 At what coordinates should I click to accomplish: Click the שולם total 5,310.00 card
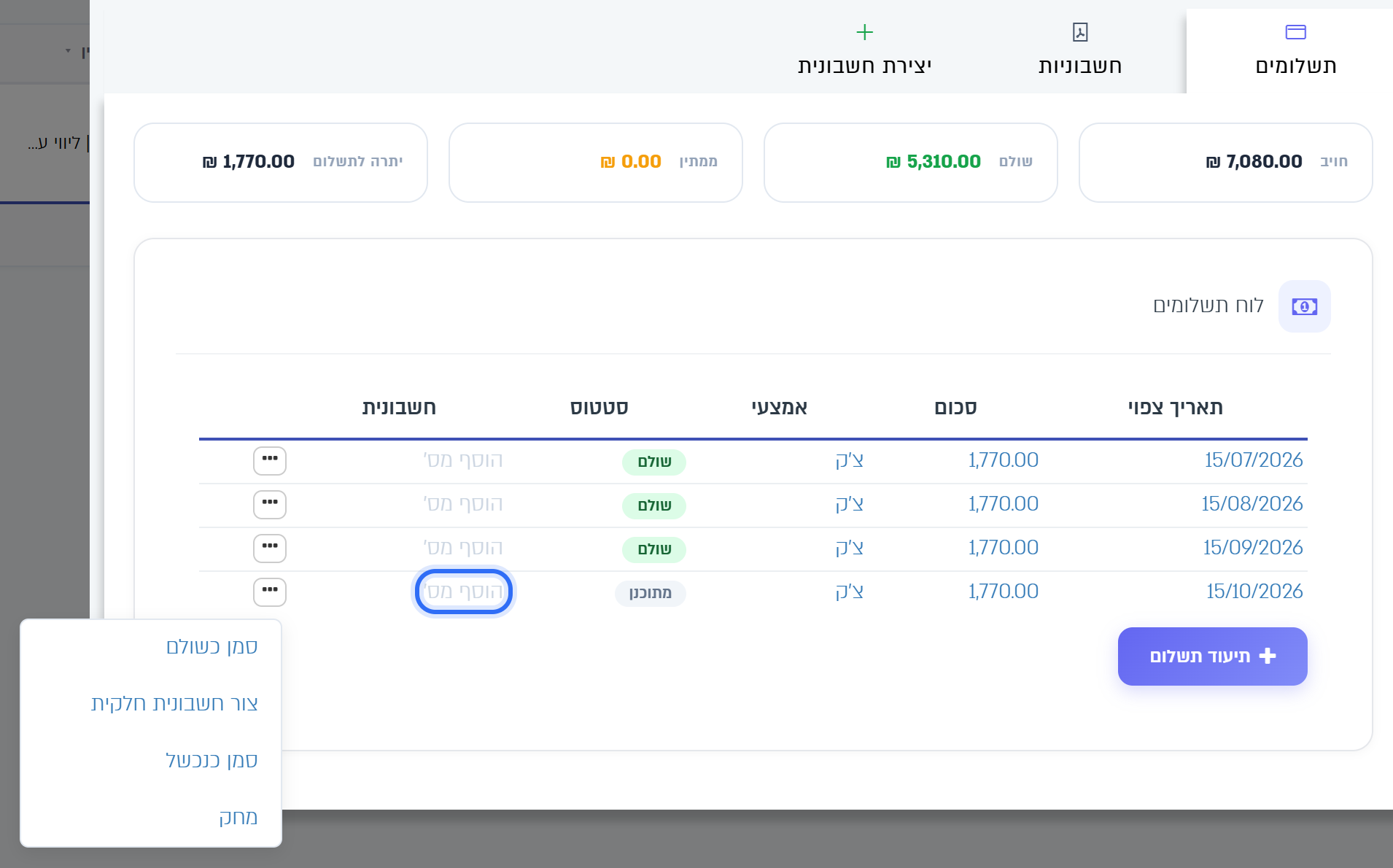point(911,163)
